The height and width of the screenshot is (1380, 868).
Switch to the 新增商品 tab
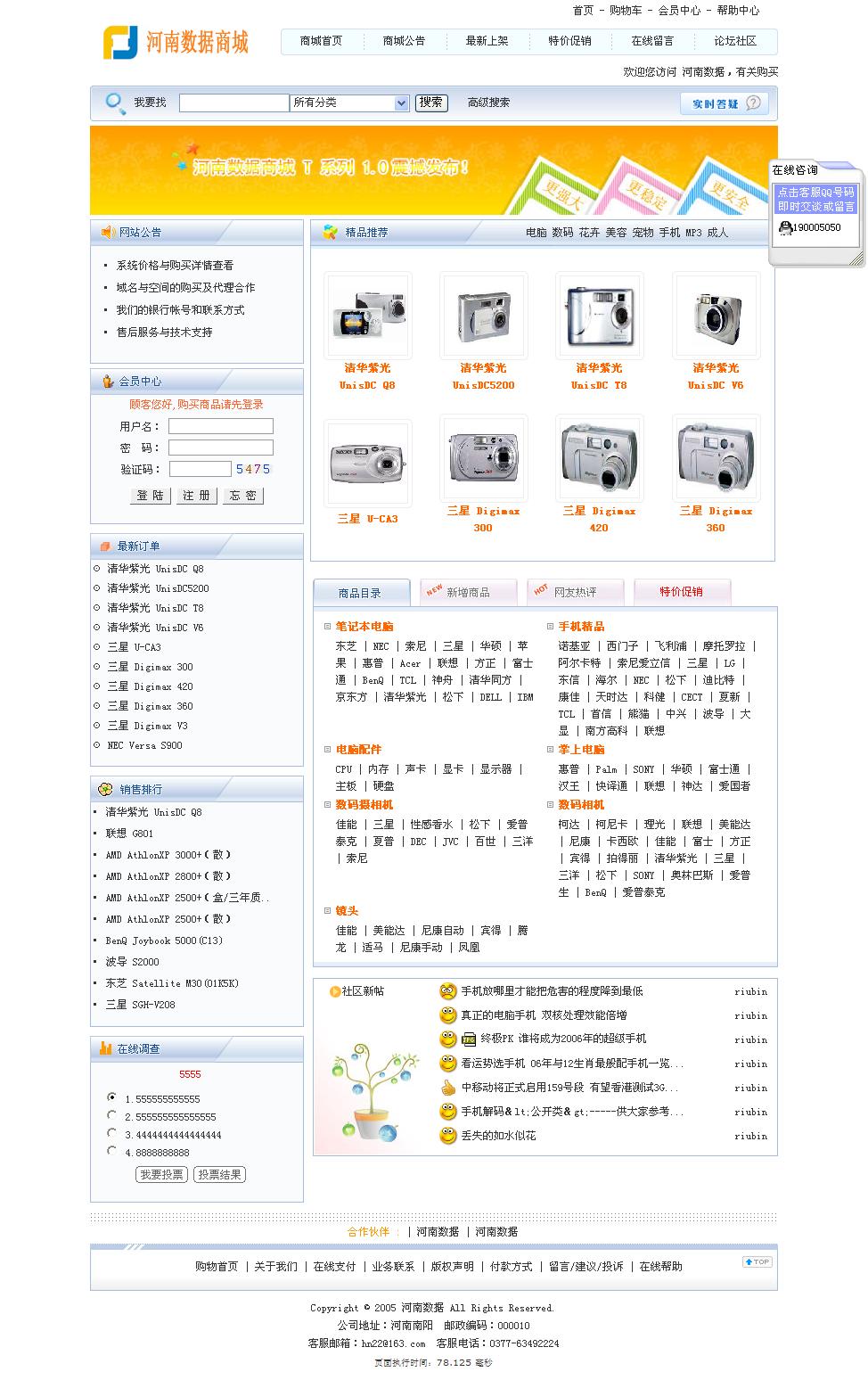coord(468,593)
